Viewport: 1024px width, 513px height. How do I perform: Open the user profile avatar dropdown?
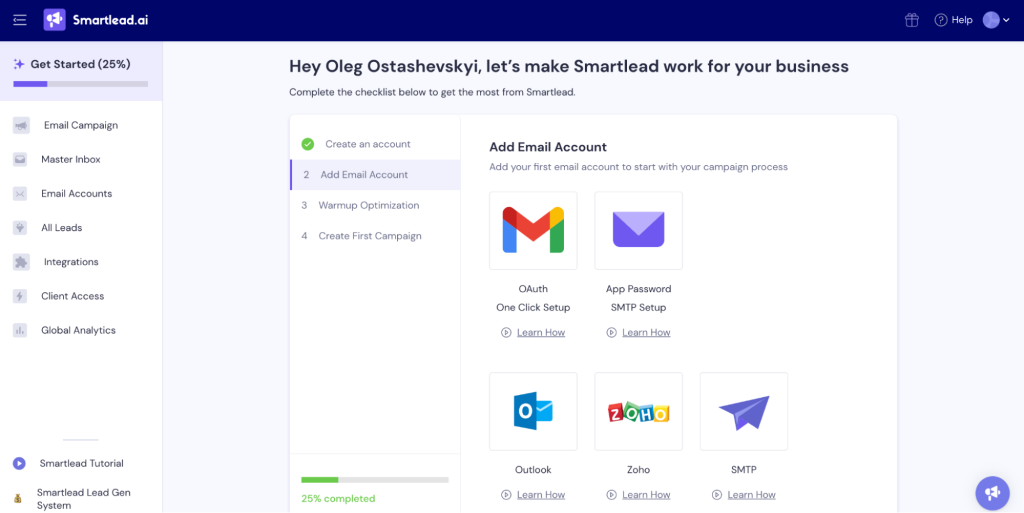[996, 20]
